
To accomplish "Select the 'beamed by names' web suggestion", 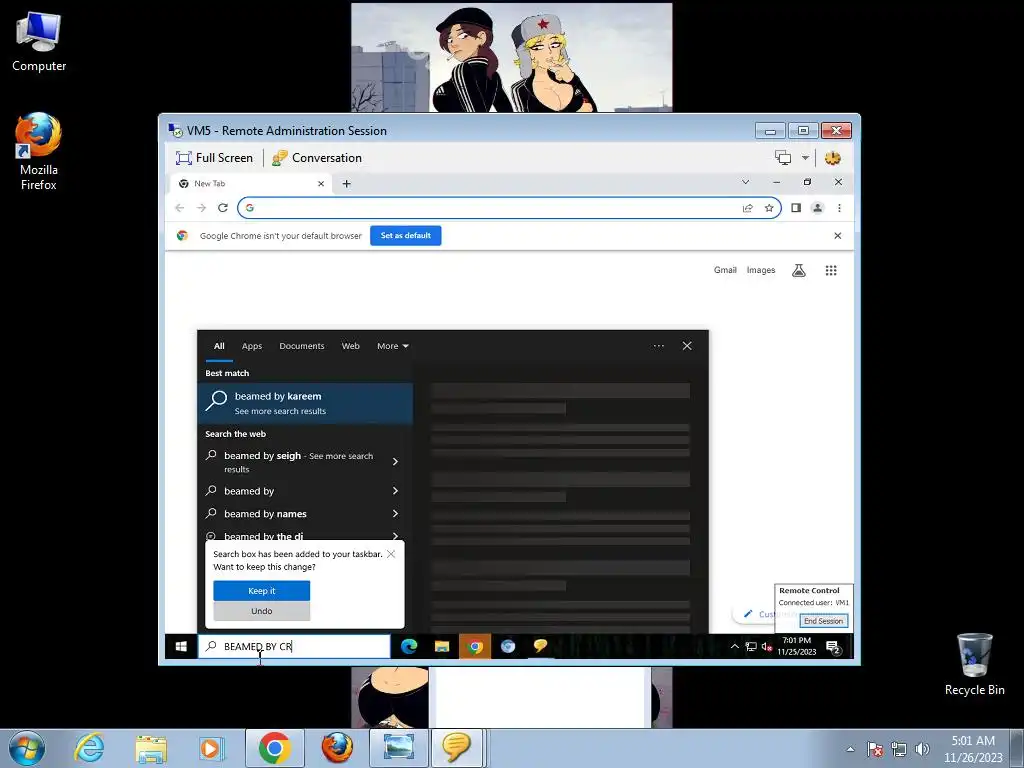I will pyautogui.click(x=265, y=514).
